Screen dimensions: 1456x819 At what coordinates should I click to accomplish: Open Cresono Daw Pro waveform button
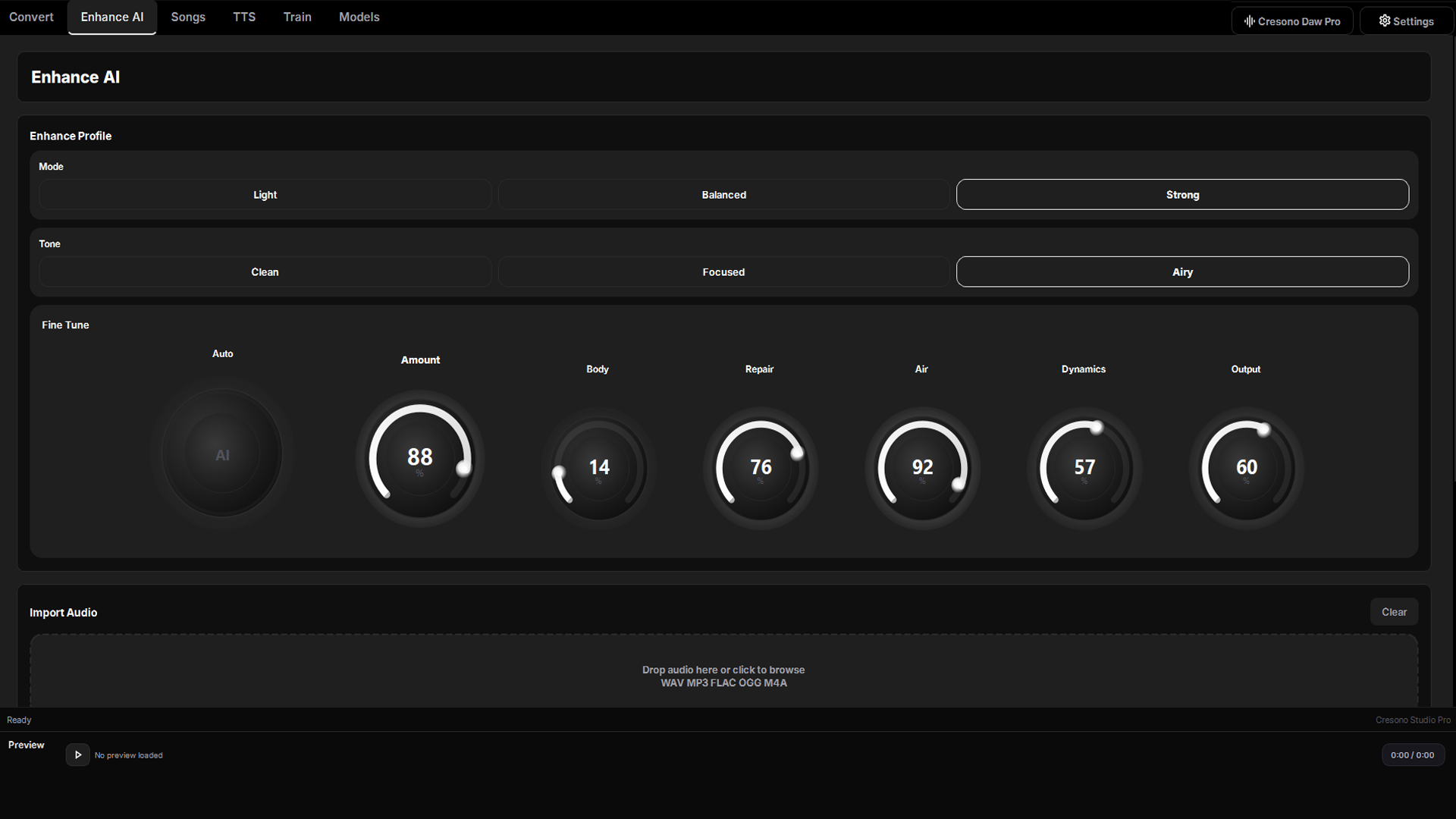click(1291, 21)
